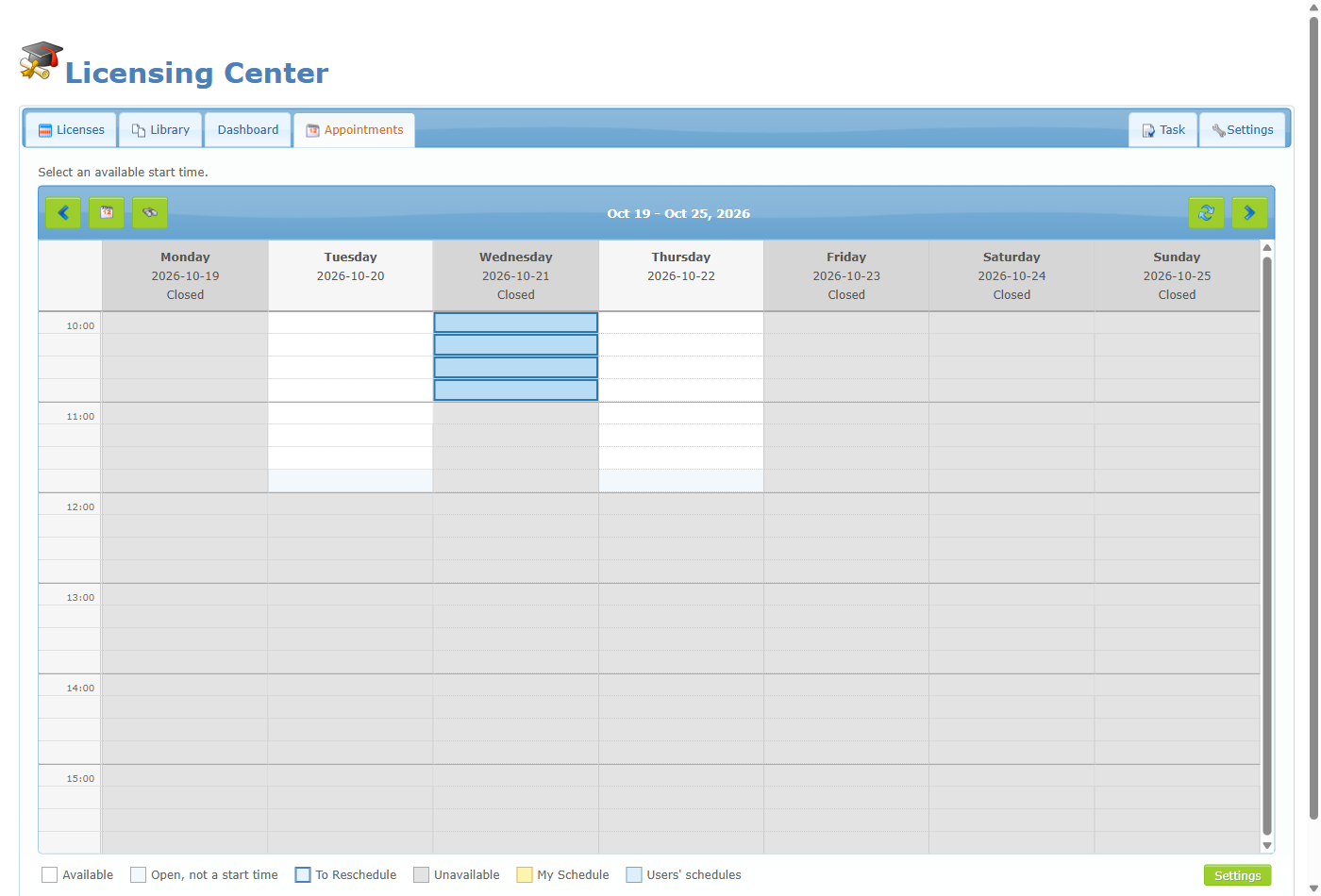Open the Settings tab in the top bar
This screenshot has height=896, width=1321.
click(x=1243, y=130)
